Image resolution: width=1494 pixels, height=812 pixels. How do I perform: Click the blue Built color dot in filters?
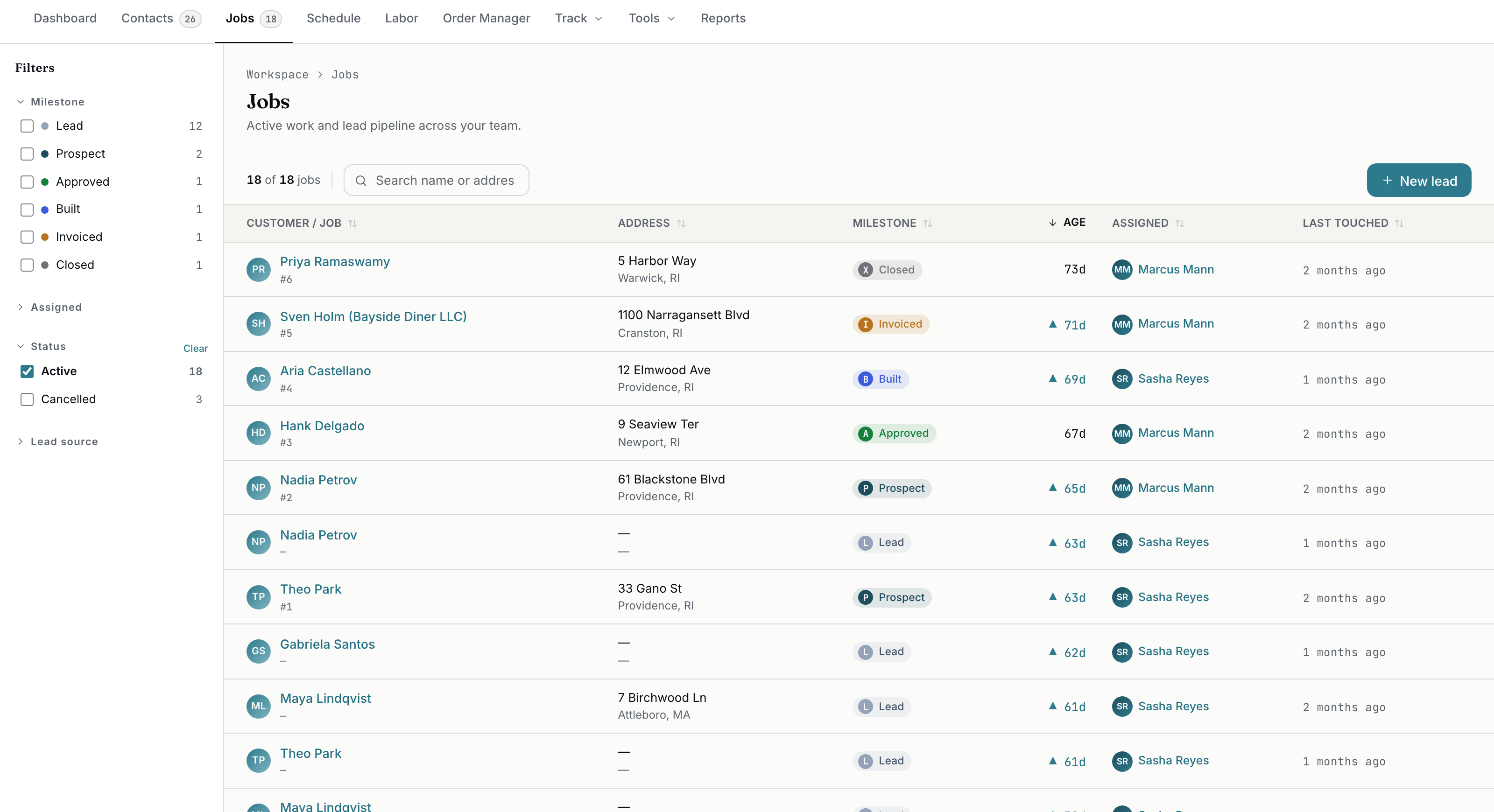tap(45, 210)
